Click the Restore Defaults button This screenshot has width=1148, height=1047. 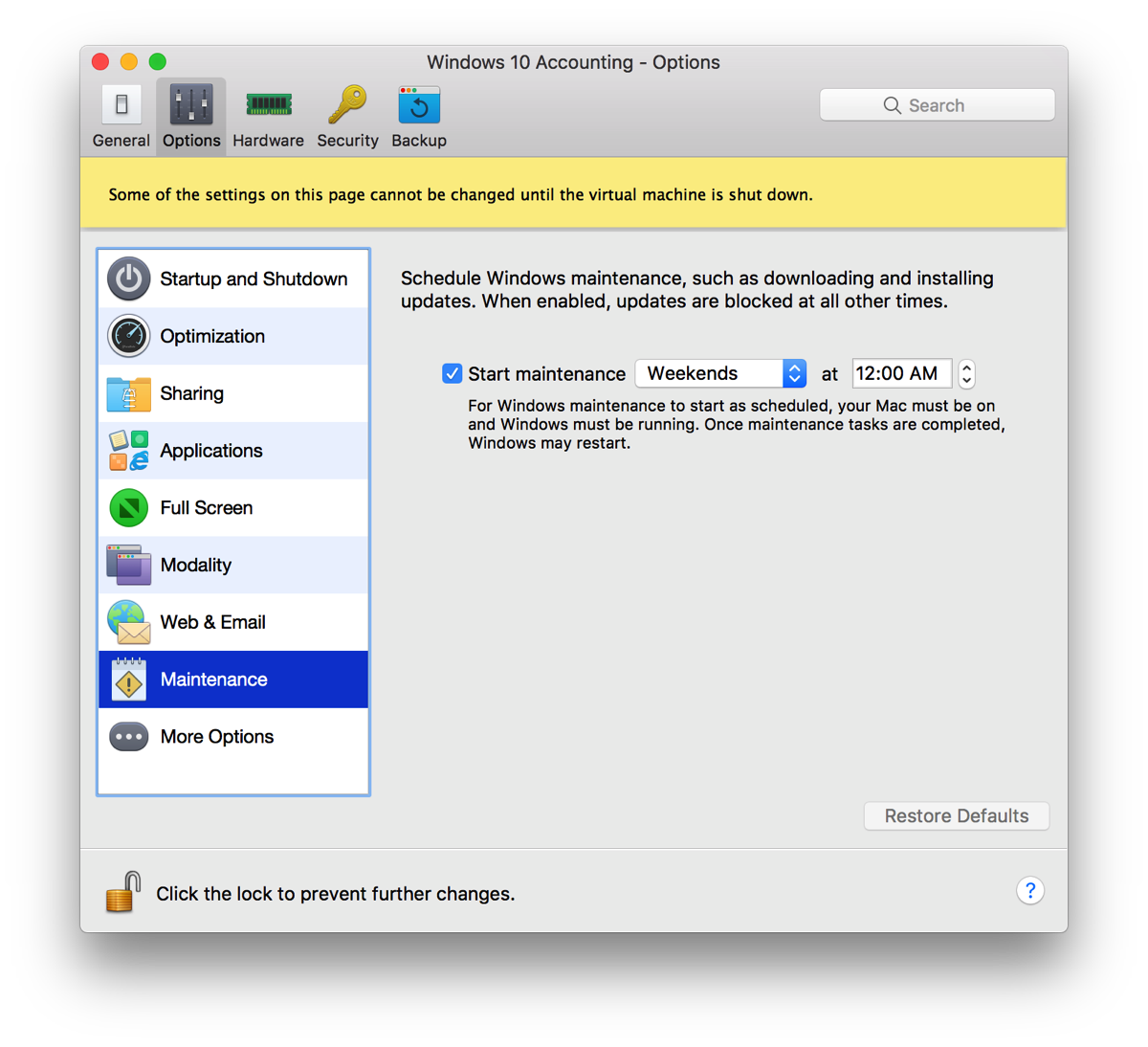956,816
